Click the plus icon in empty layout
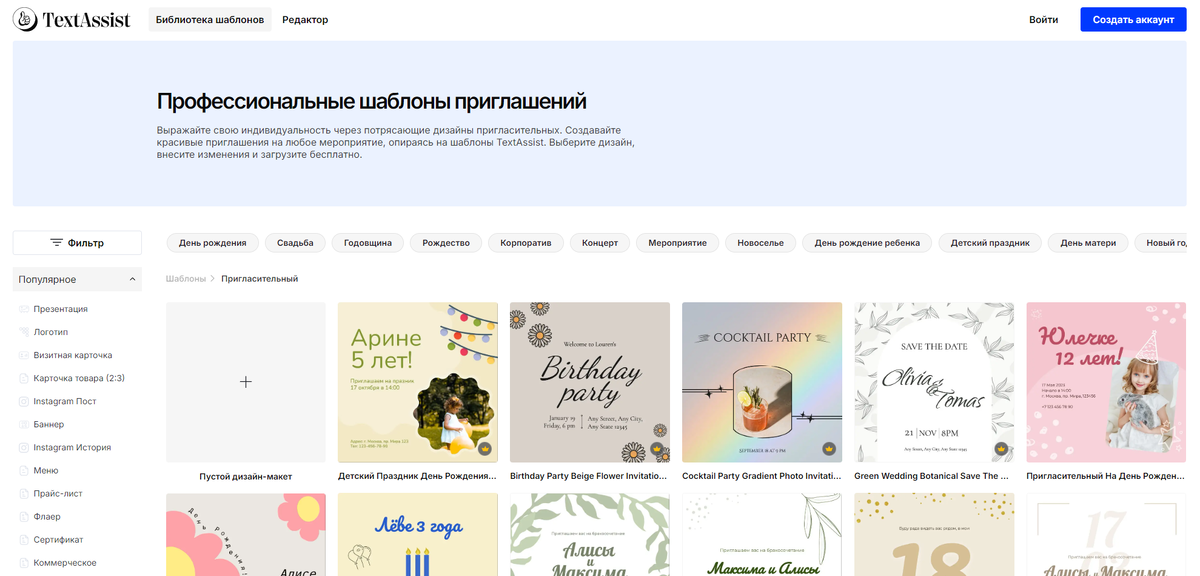This screenshot has width=1200, height=576. 246,382
